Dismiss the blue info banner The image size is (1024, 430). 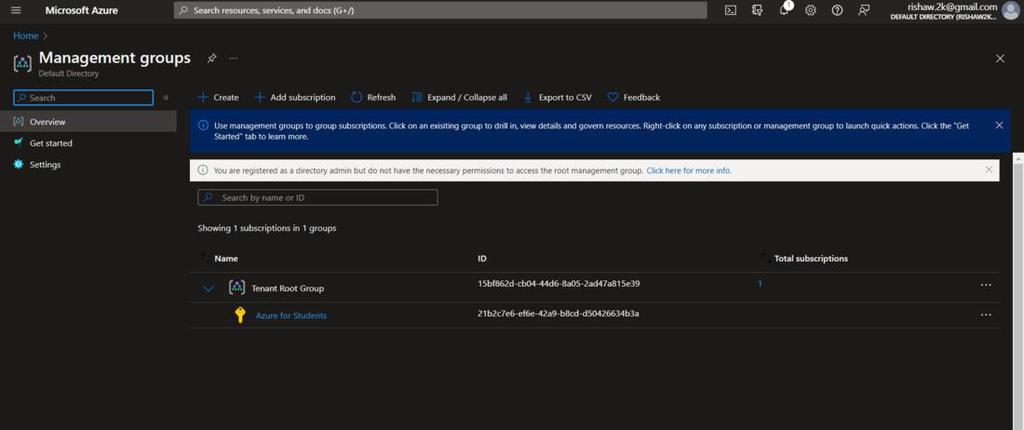click(999, 125)
